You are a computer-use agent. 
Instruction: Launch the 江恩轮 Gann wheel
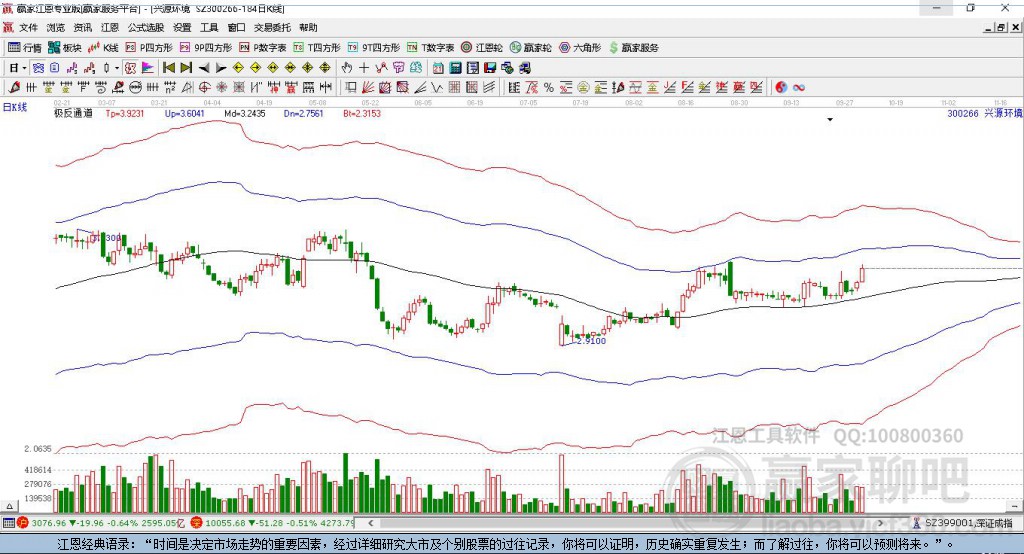click(x=481, y=48)
